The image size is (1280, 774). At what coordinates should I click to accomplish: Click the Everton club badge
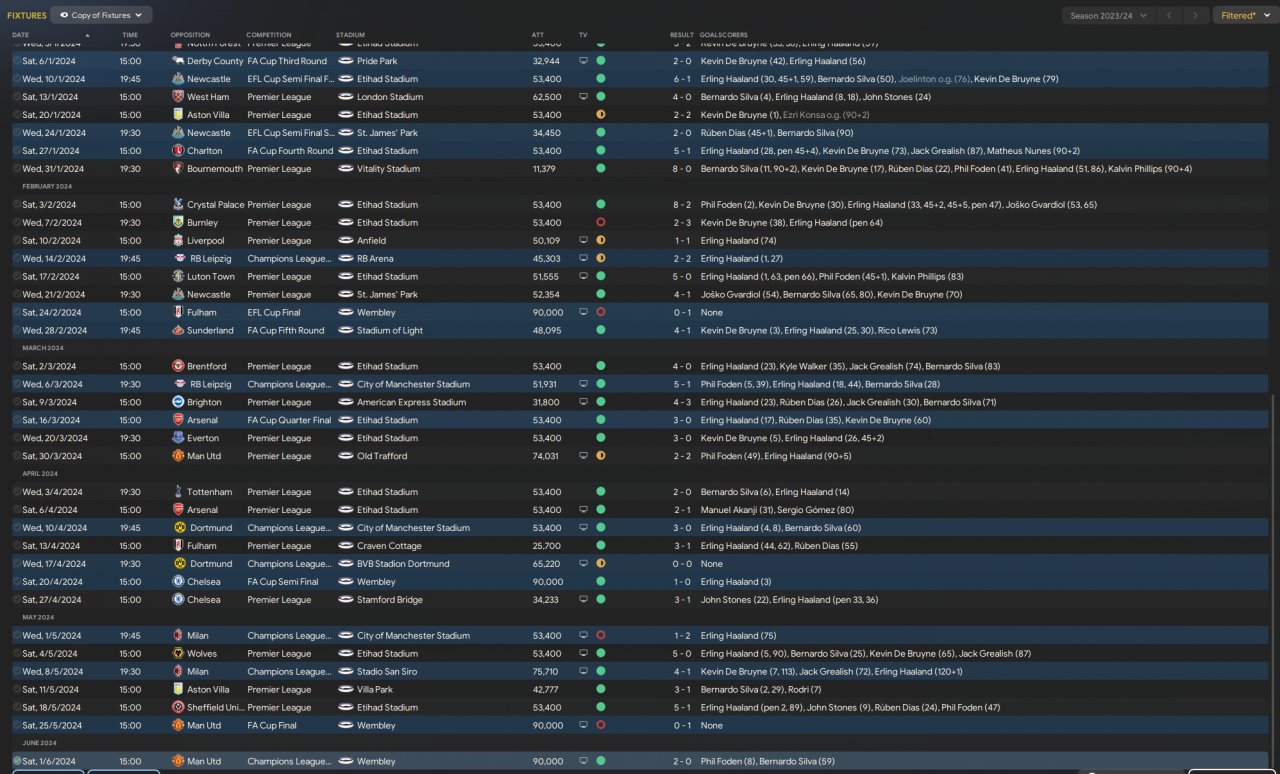[x=178, y=439]
